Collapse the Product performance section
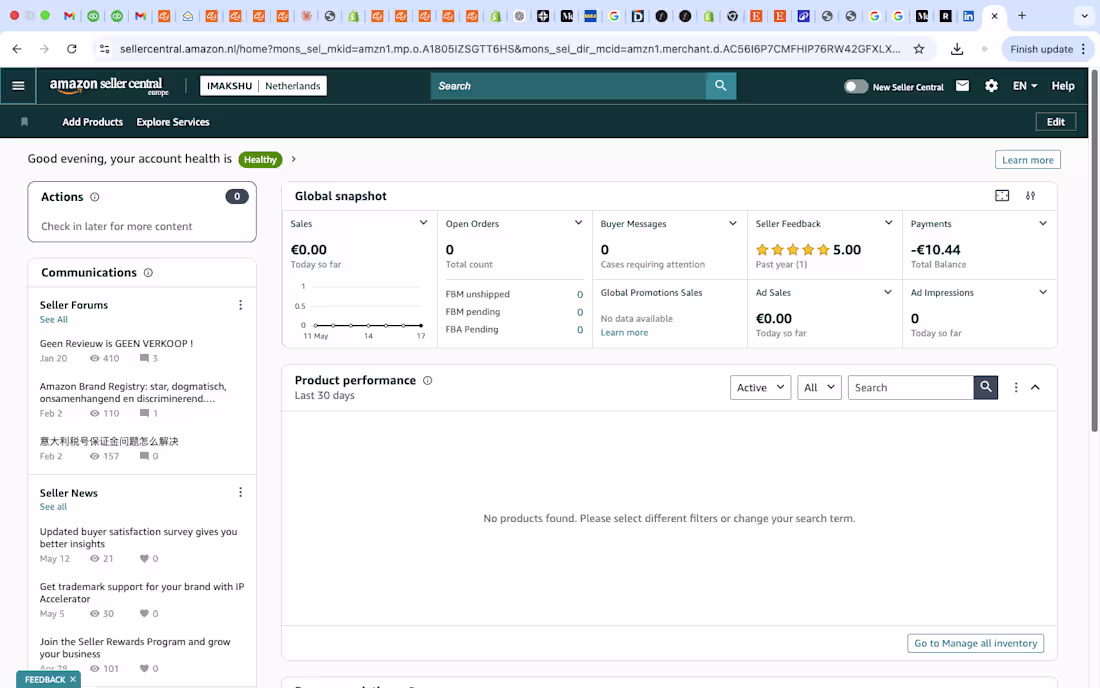This screenshot has height=688, width=1100. tap(1035, 387)
